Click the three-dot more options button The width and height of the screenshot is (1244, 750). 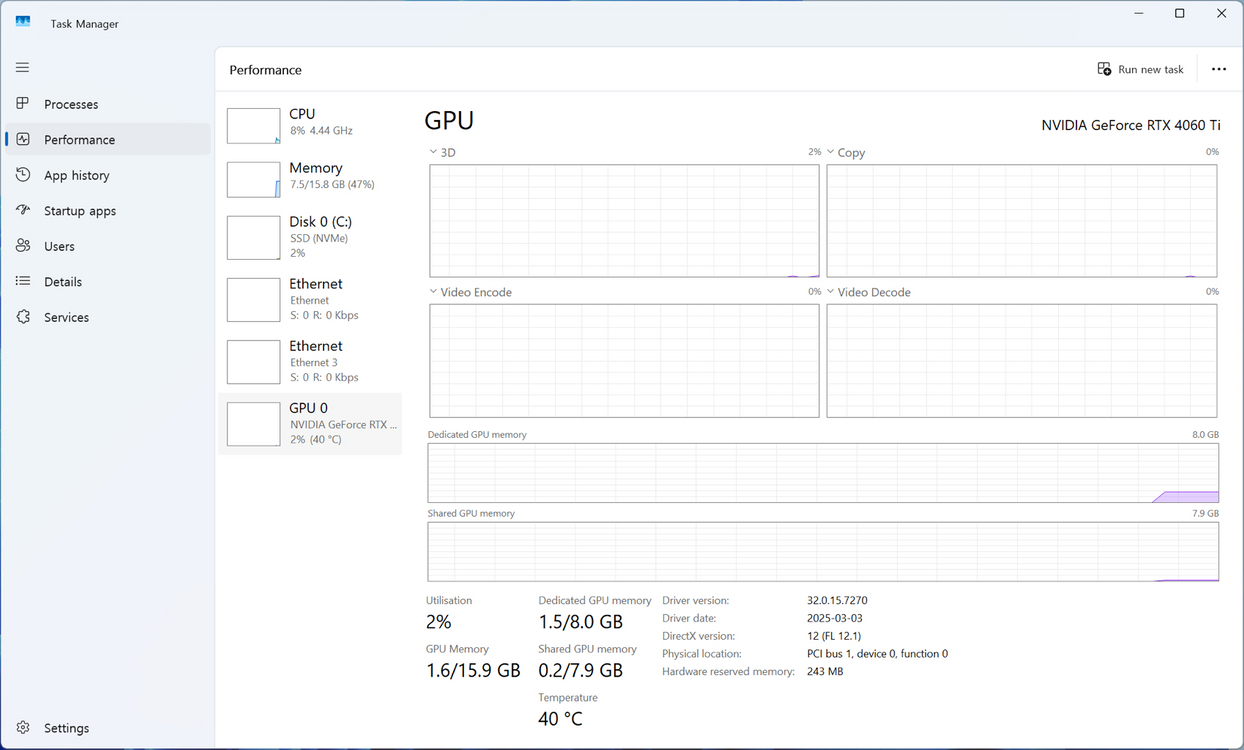click(x=1218, y=70)
